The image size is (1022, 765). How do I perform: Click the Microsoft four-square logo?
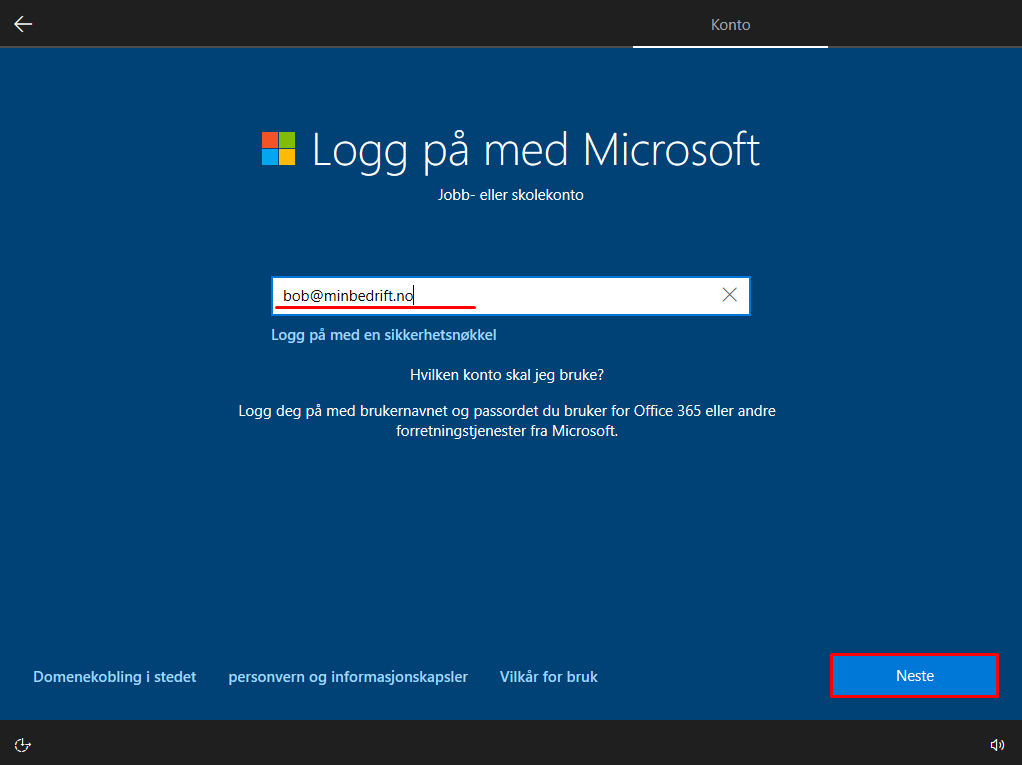click(x=278, y=149)
